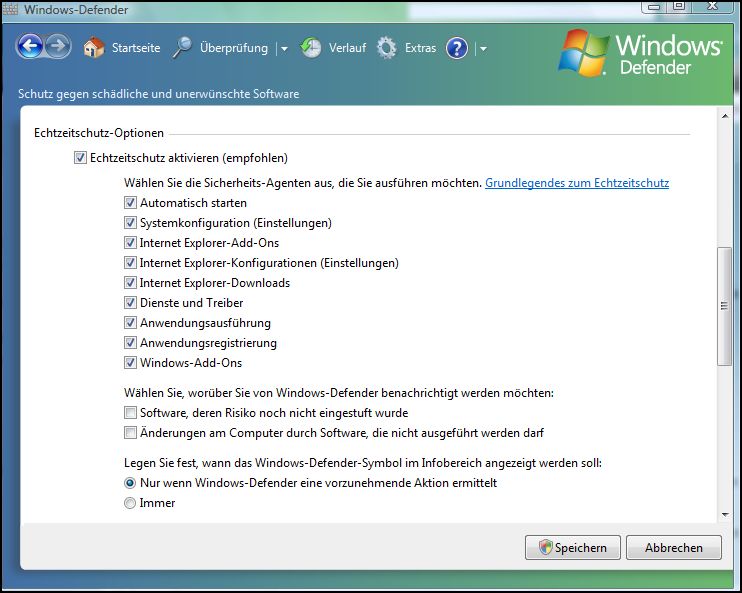Uncheck Anwendungsregistrierung

(130, 343)
